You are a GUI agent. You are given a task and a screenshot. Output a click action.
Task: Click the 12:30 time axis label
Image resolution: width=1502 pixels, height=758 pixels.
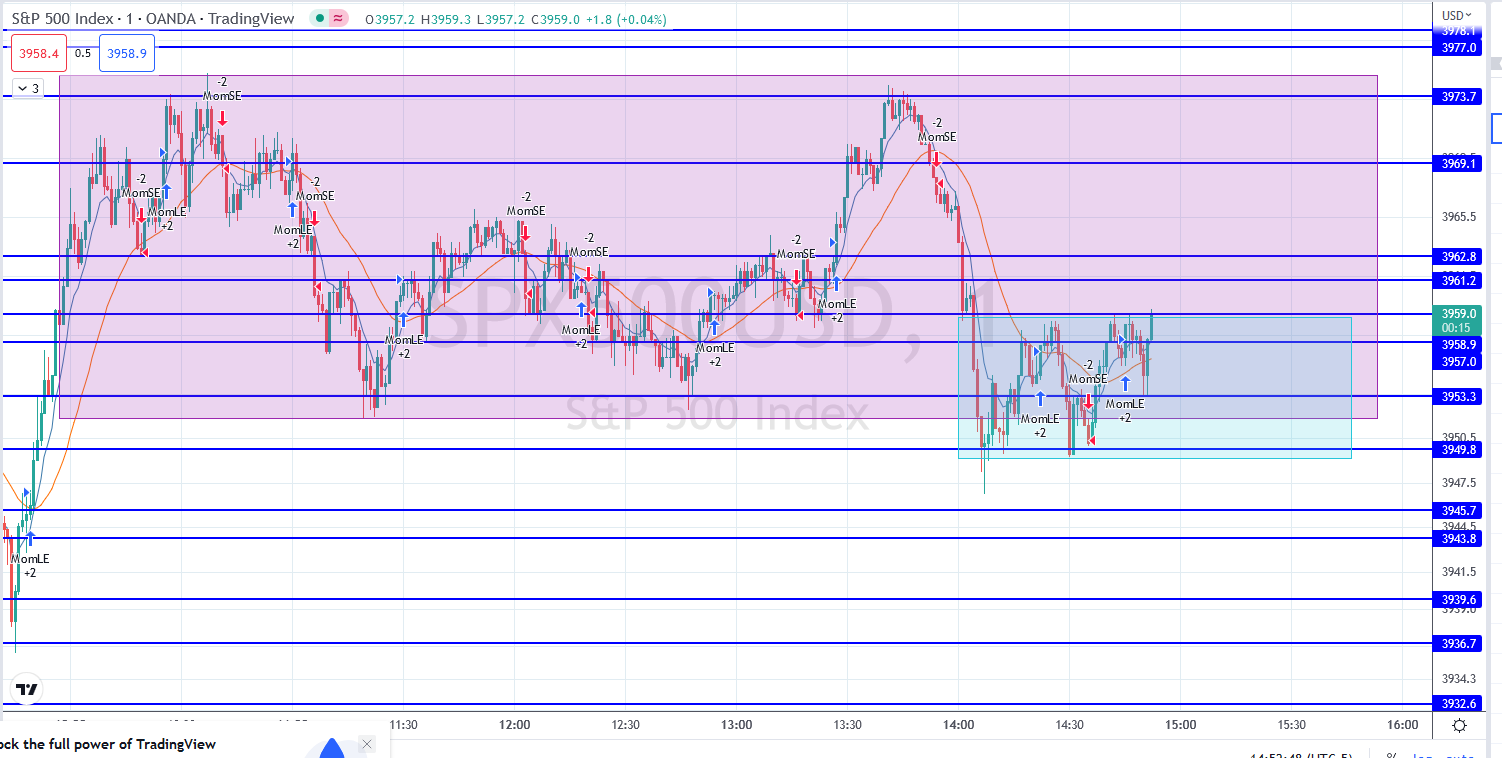coord(625,725)
